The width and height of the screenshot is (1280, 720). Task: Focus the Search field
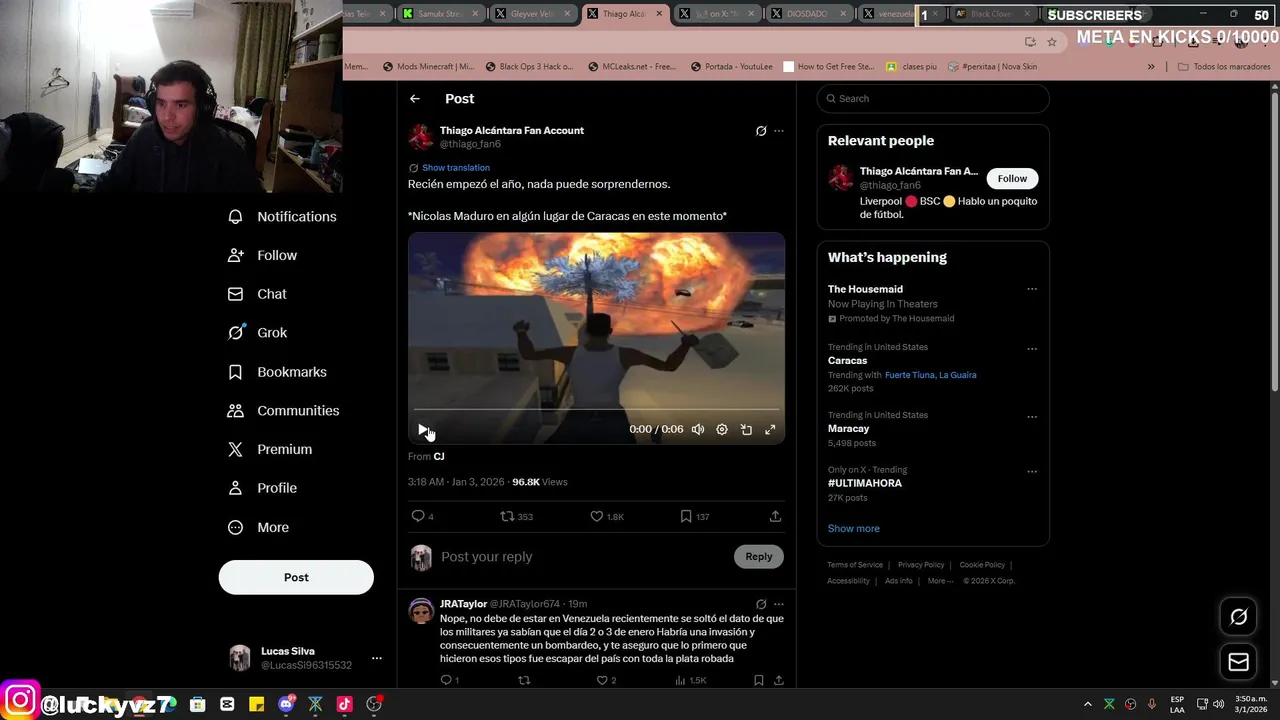(x=933, y=99)
